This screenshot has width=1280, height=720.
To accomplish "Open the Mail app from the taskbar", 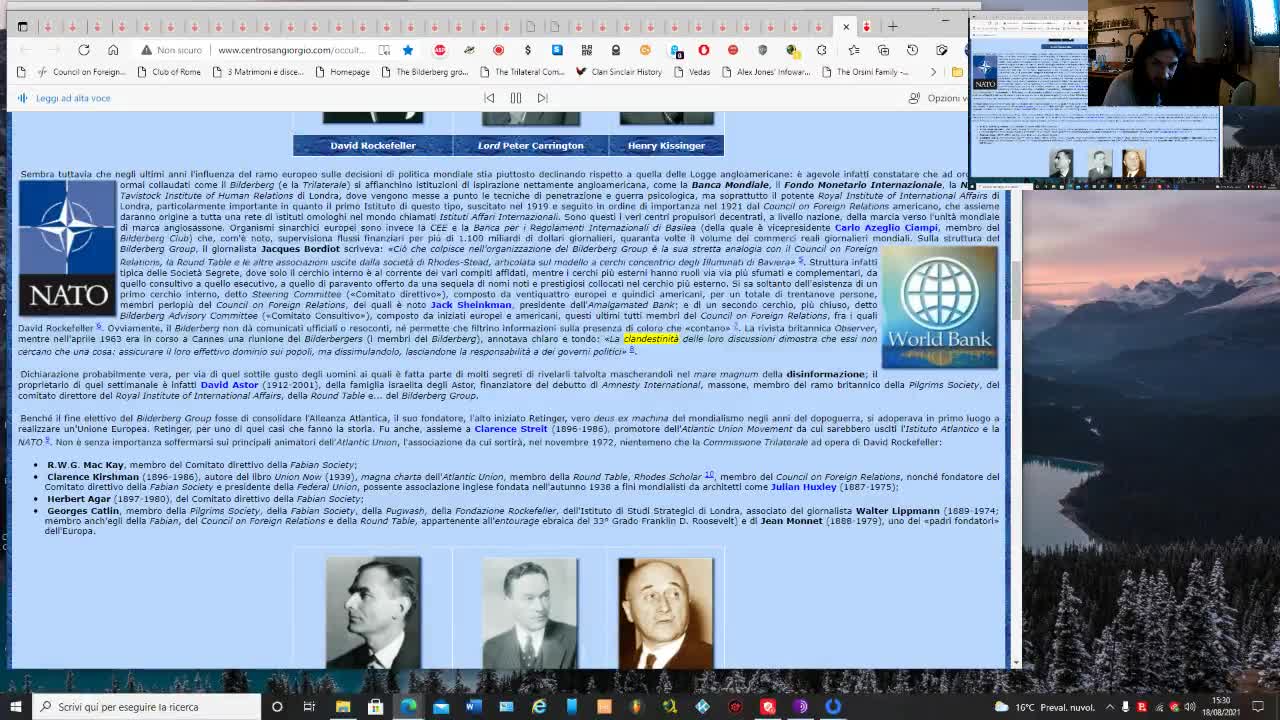I will point(441,707).
